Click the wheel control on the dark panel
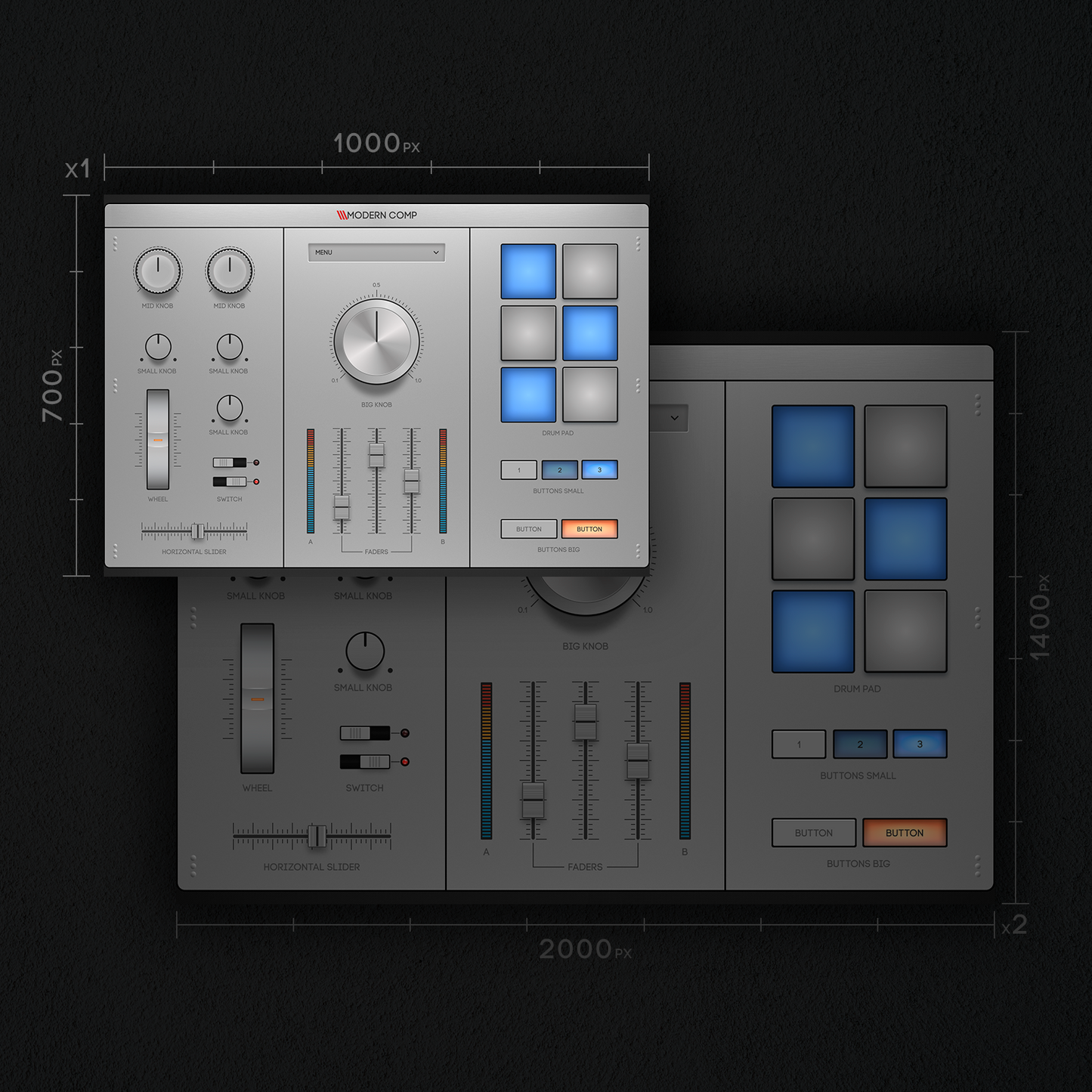This screenshot has width=1092, height=1092. tap(258, 699)
